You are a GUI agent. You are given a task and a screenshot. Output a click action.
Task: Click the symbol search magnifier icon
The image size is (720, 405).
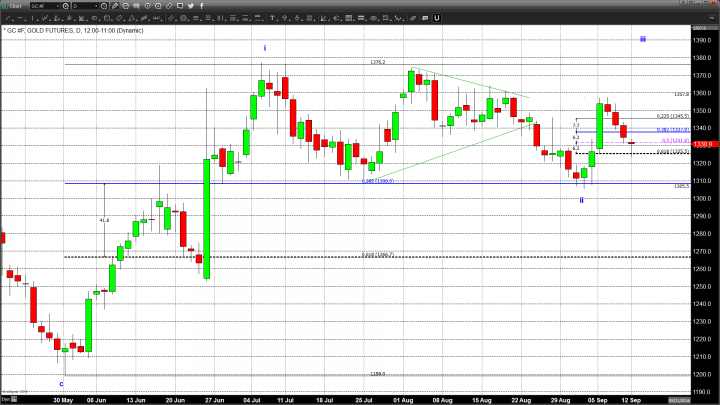click(x=66, y=6)
